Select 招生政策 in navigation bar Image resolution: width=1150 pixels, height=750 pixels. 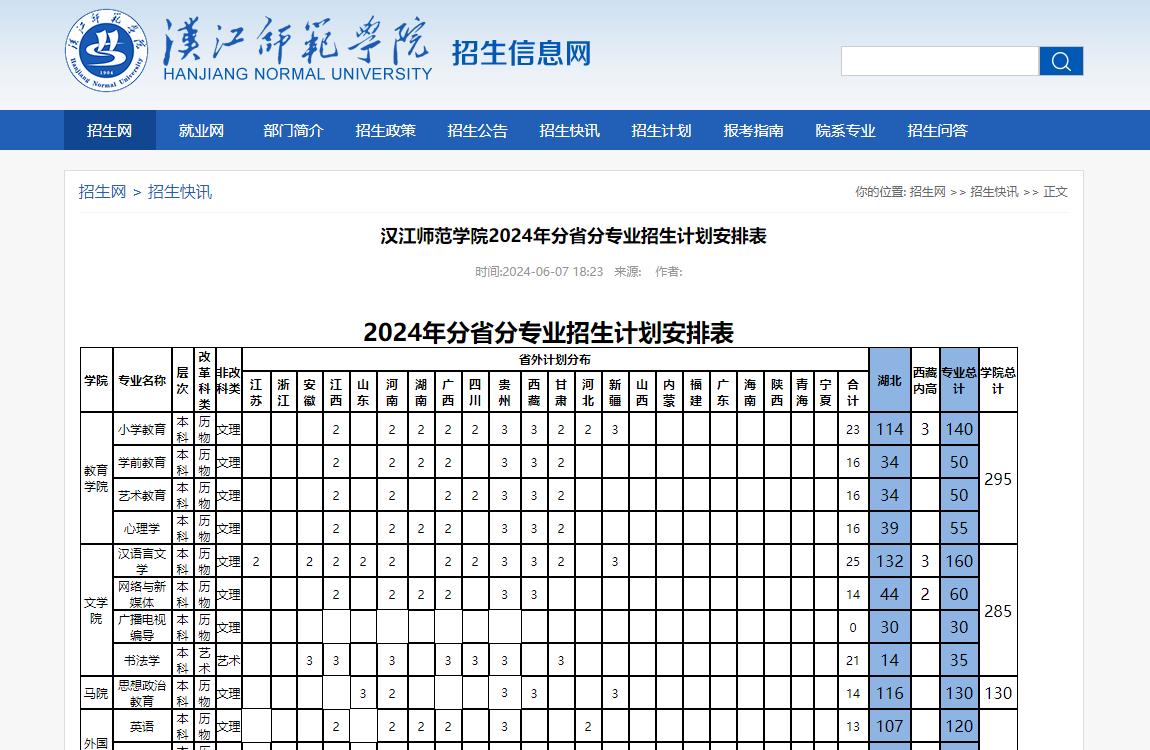pyautogui.click(x=385, y=130)
